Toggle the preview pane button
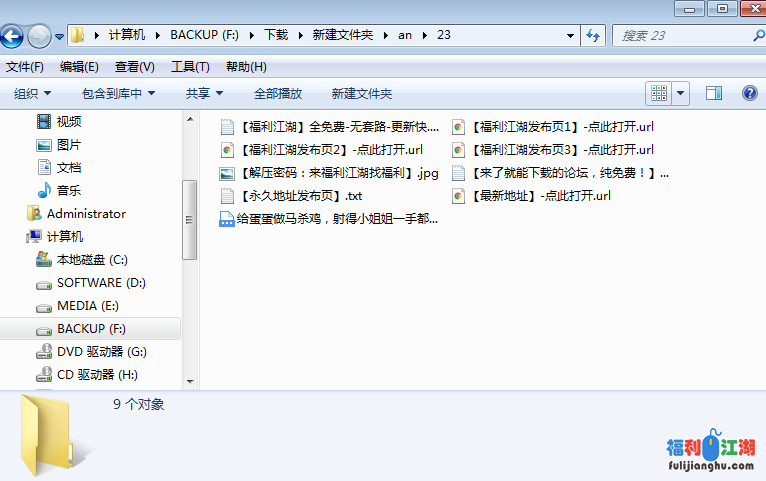766x481 pixels. (714, 93)
